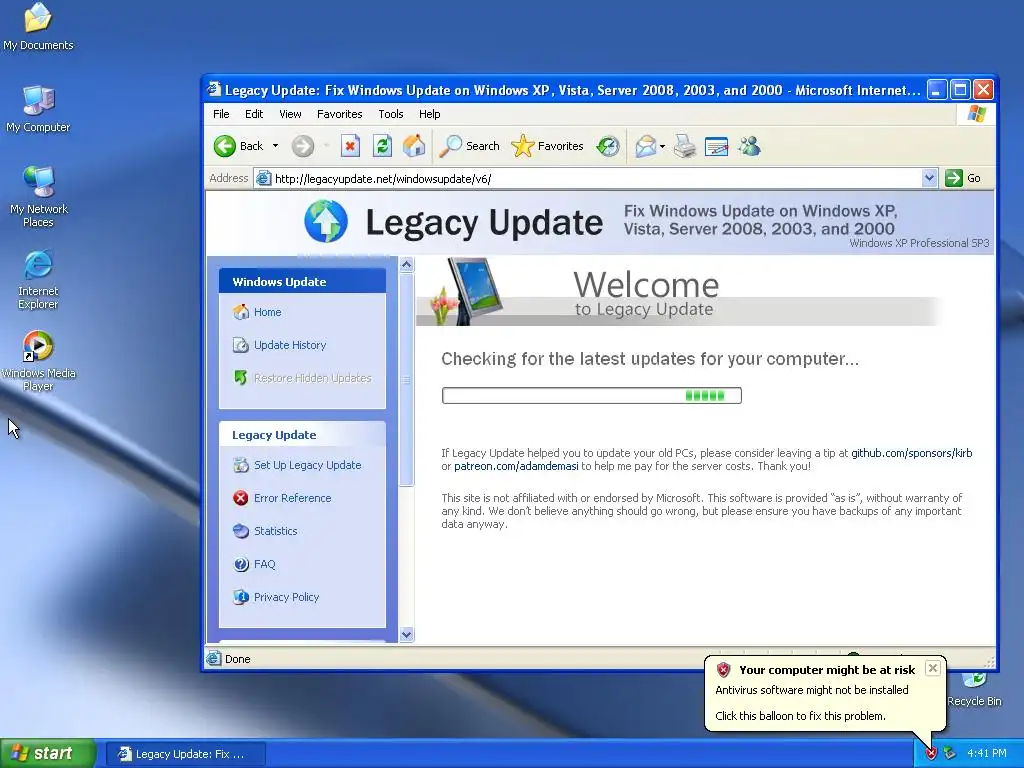Click the 'Done' status bar text
The image size is (1024, 768).
(x=237, y=659)
